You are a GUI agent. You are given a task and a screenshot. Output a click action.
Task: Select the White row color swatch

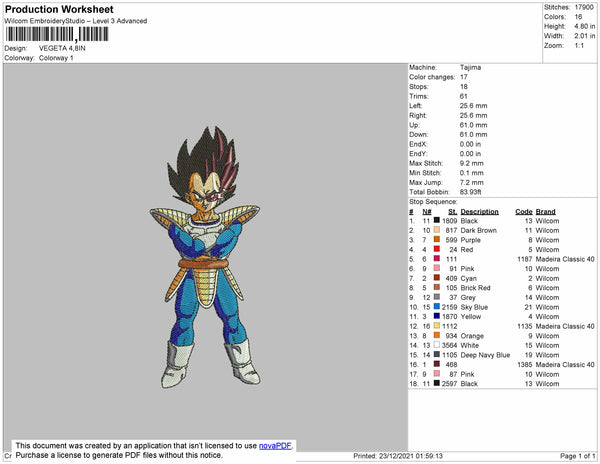click(437, 345)
